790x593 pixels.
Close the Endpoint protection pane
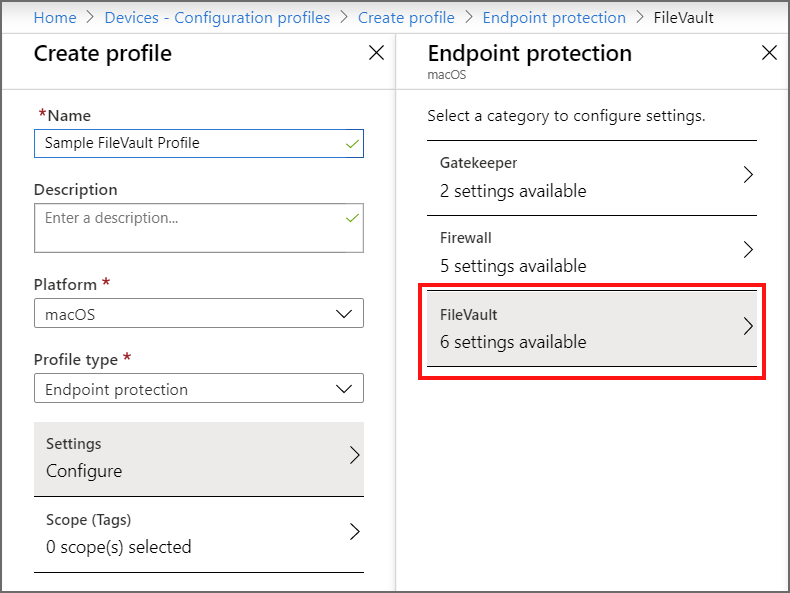pos(769,54)
